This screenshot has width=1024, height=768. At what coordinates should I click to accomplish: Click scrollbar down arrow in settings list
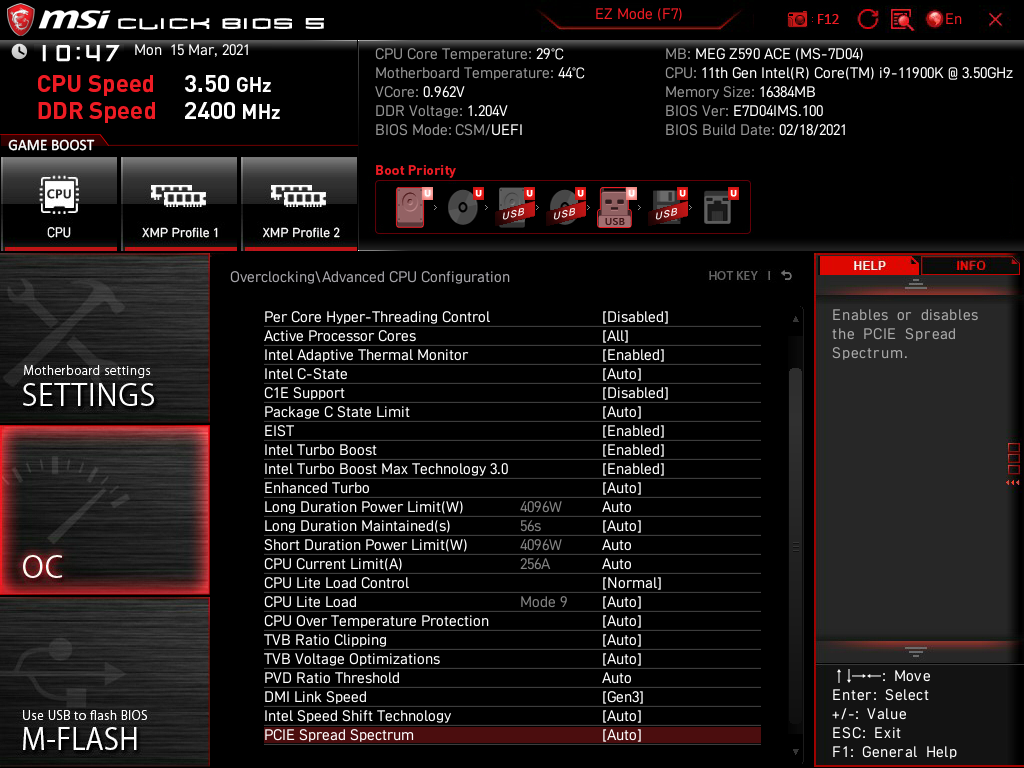click(x=795, y=752)
